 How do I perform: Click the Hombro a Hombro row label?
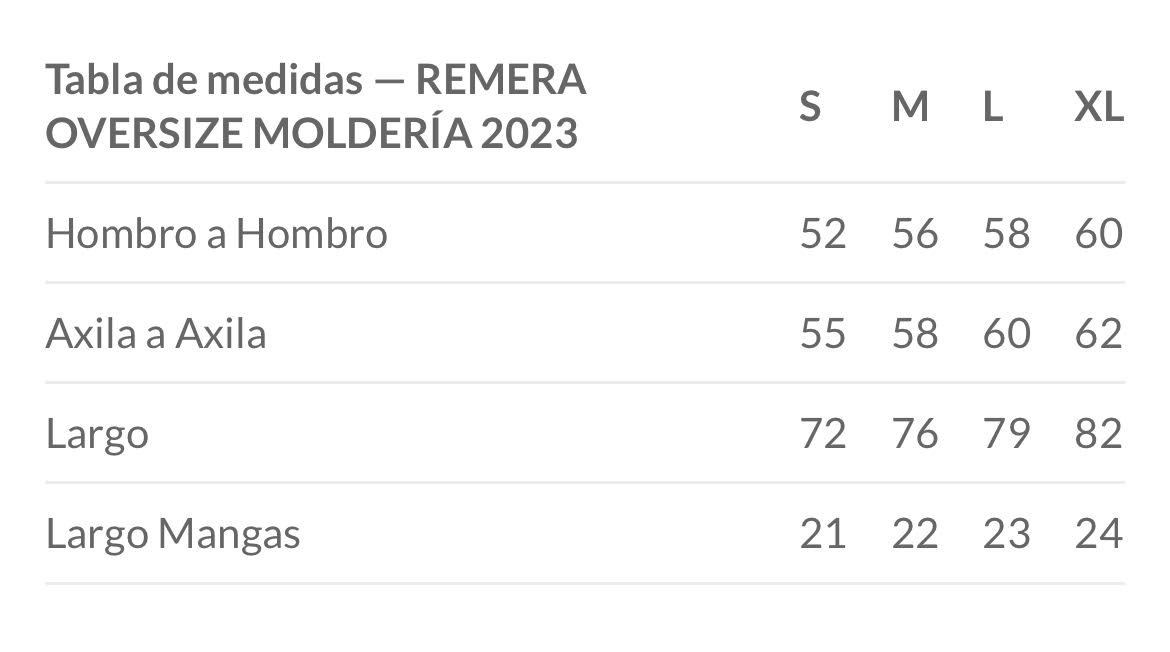click(x=216, y=233)
